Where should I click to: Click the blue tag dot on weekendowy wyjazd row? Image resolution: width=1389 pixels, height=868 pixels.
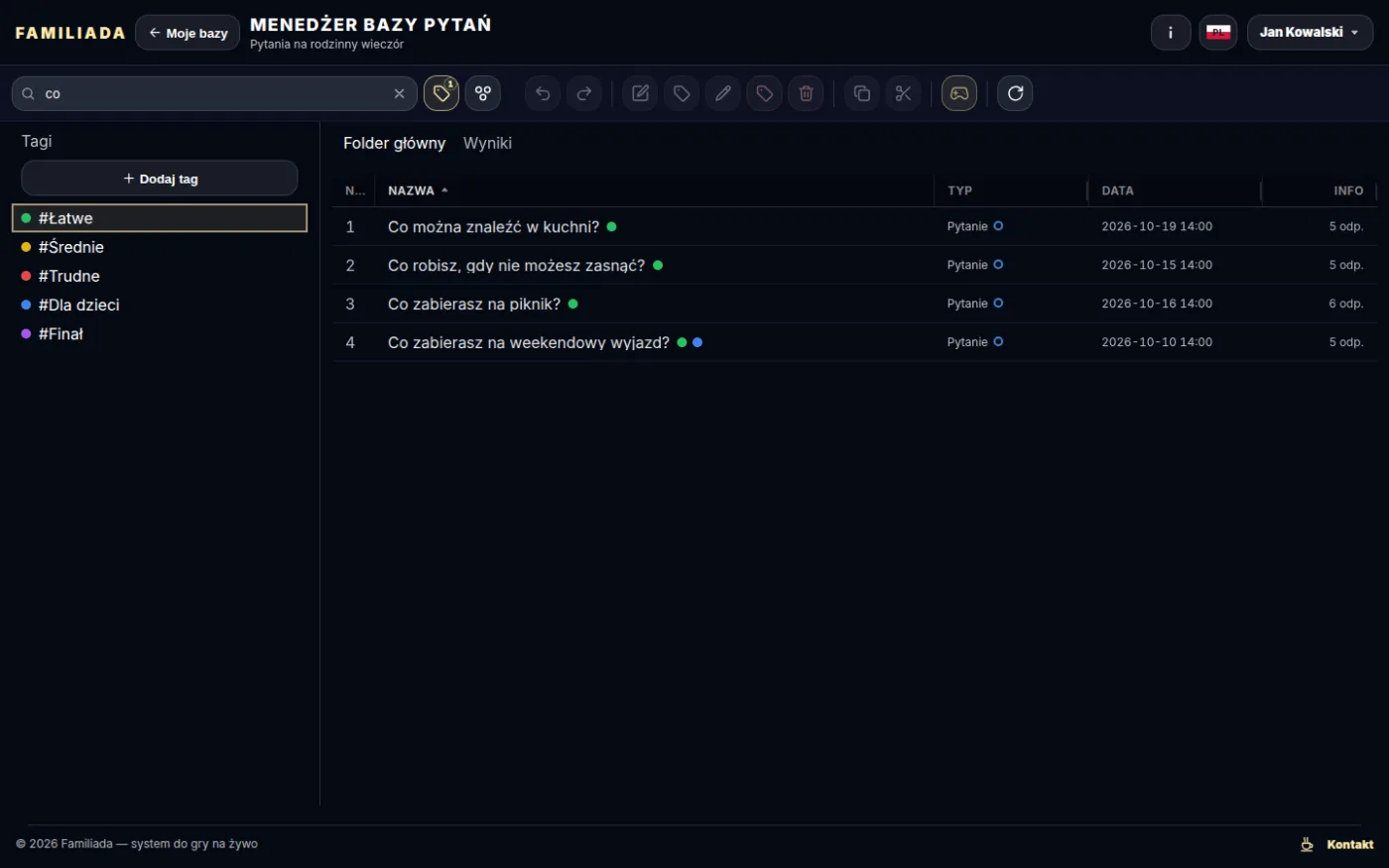pyautogui.click(x=697, y=342)
